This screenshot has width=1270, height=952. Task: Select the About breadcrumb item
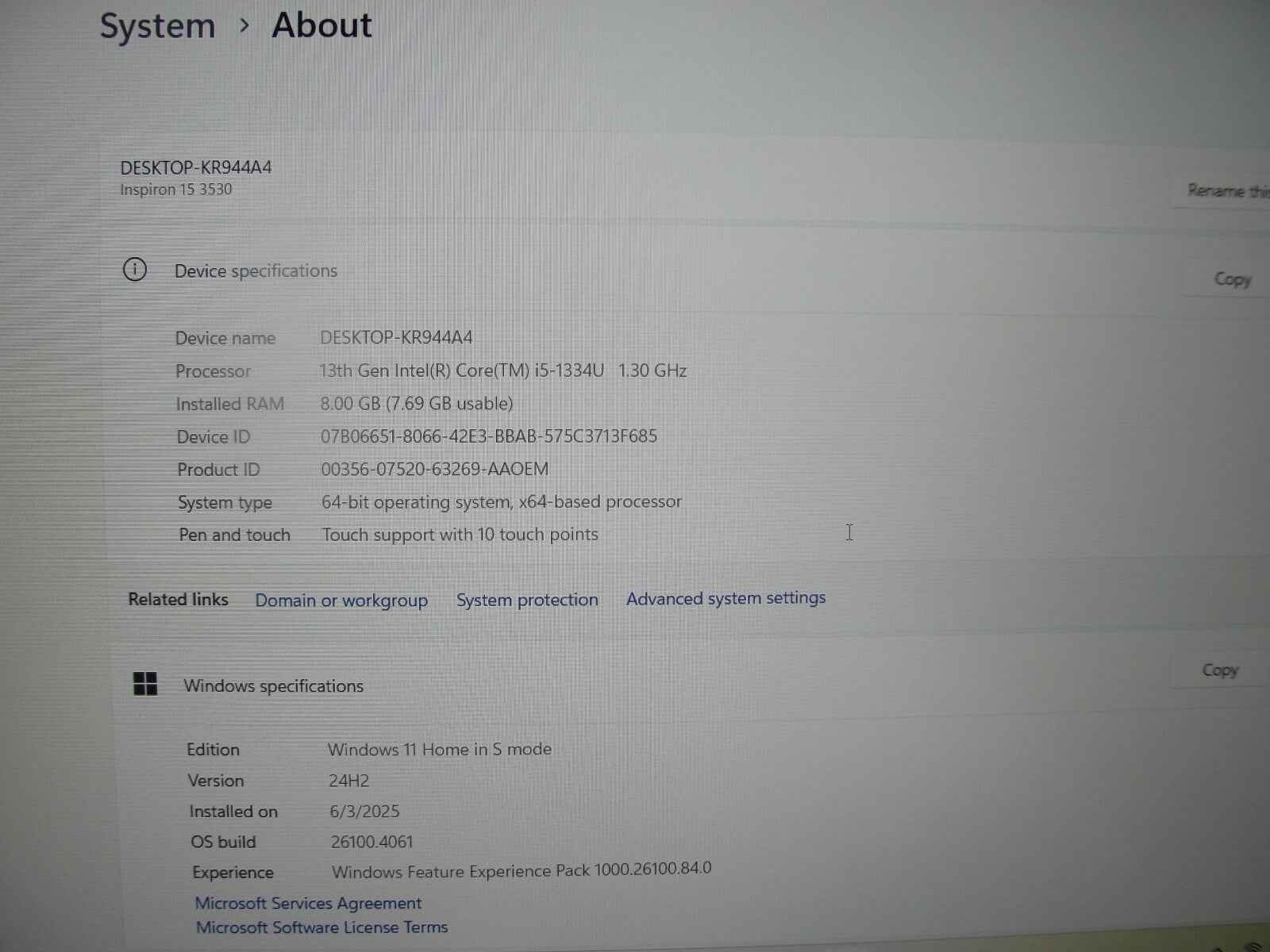[x=321, y=25]
